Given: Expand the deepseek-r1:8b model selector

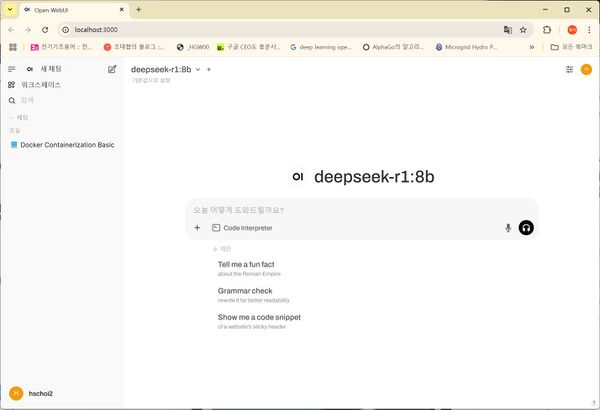Looking at the screenshot, I should tap(165, 69).
